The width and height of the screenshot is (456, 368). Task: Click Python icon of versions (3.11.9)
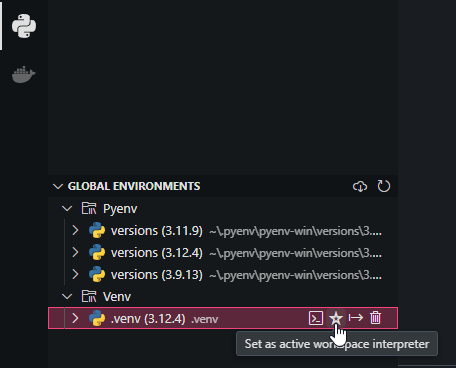pyautogui.click(x=97, y=231)
